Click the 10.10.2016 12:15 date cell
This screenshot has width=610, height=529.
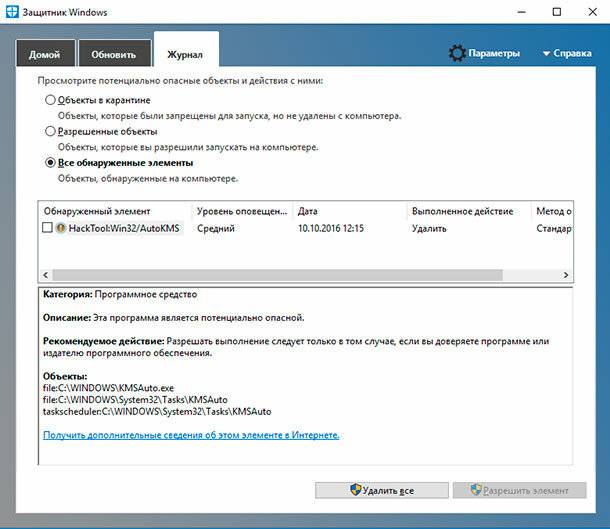point(331,228)
